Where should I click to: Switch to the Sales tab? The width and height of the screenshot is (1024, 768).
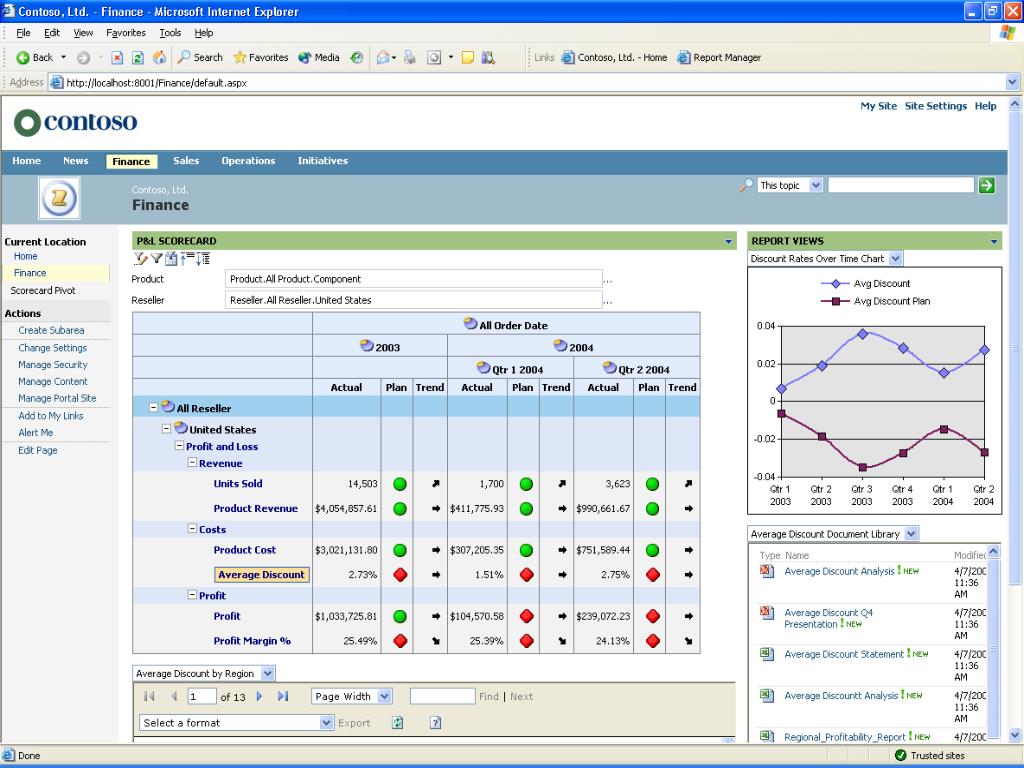(x=186, y=161)
